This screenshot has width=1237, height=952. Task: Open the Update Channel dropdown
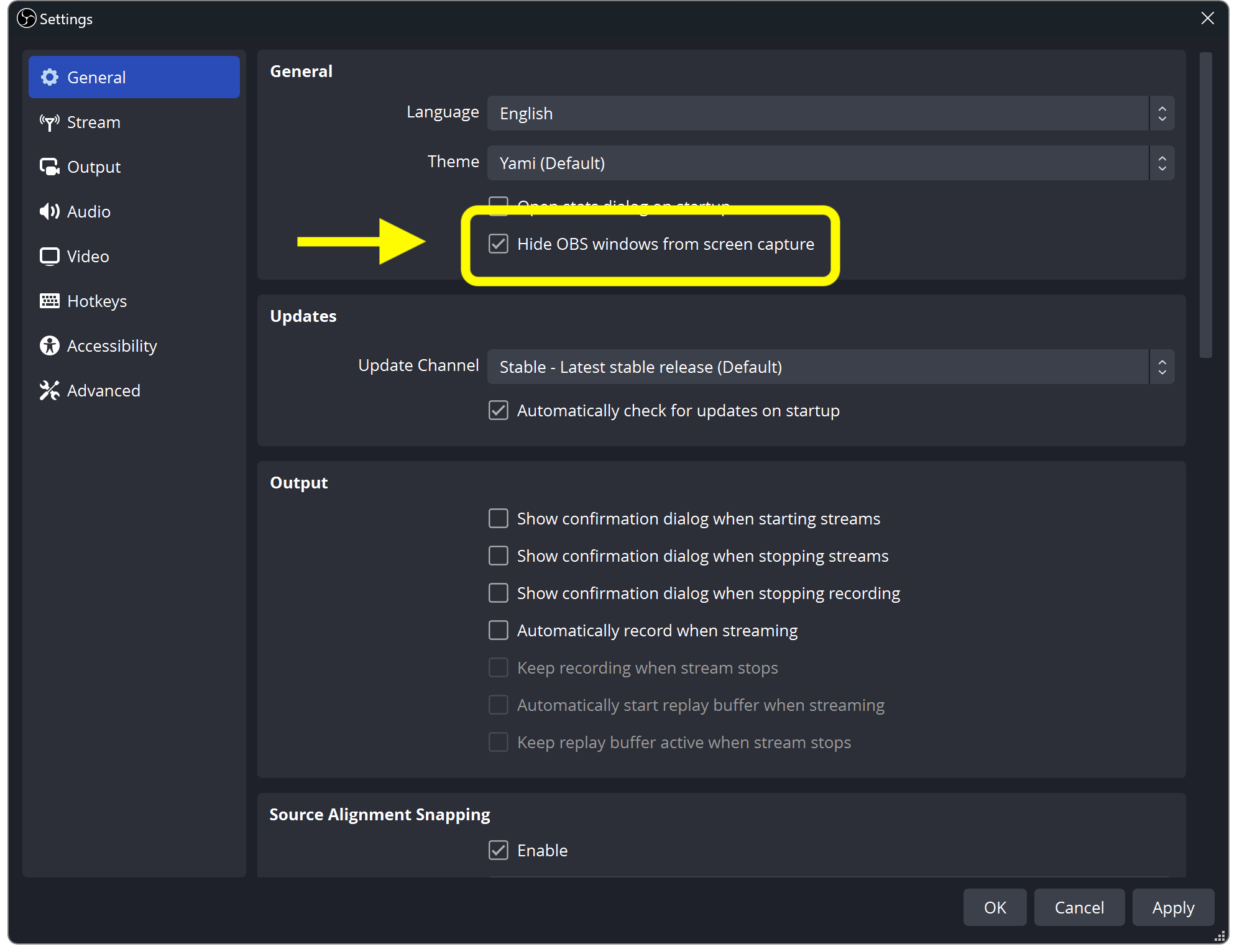click(830, 367)
